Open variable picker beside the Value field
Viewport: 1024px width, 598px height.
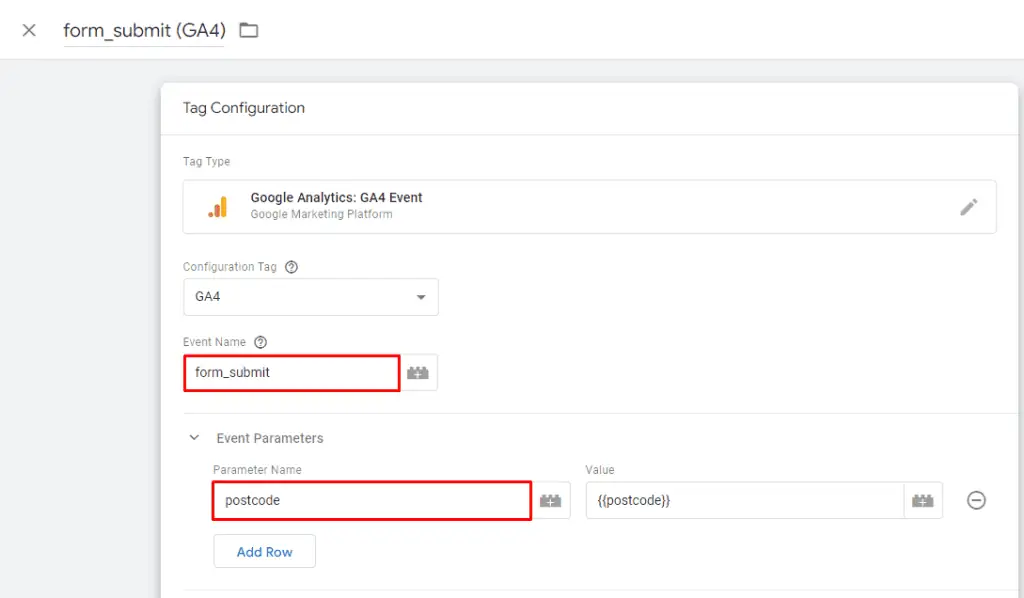(x=924, y=500)
